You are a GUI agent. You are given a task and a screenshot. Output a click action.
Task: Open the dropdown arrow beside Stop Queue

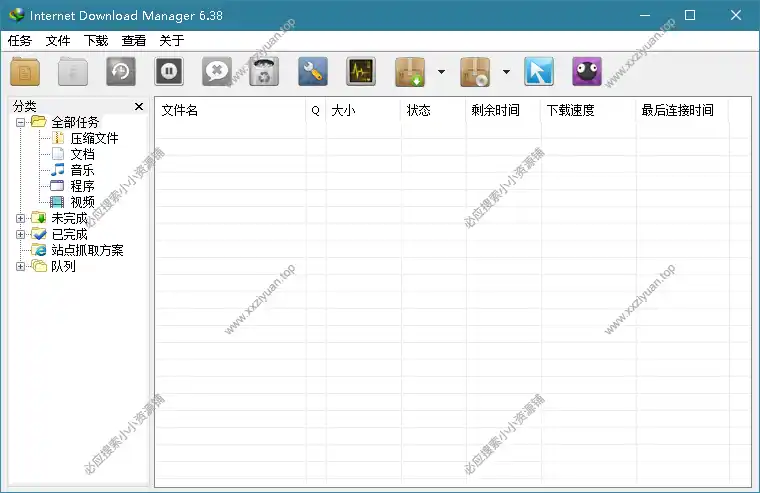point(507,72)
